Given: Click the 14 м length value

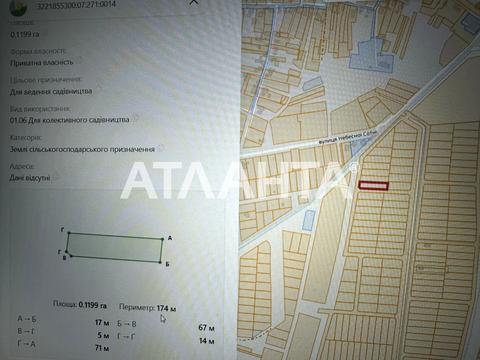Looking at the screenshot, I should point(207,341).
